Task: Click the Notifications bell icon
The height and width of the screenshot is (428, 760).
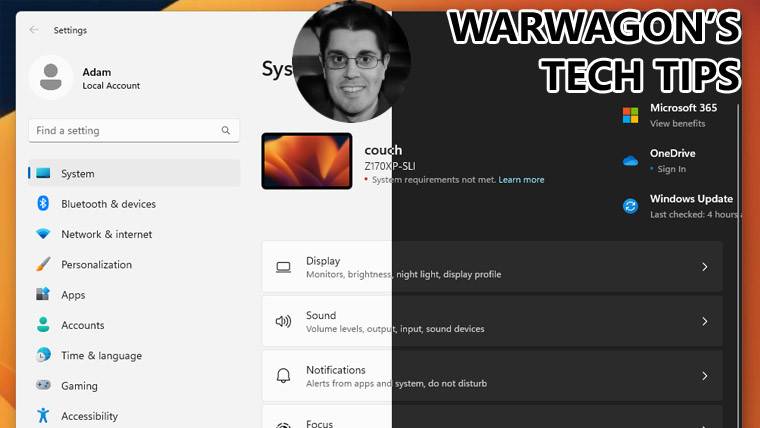Action: point(284,376)
